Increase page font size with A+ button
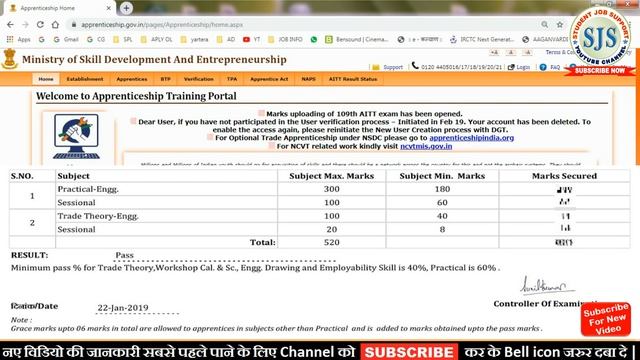 pyautogui.click(x=494, y=52)
